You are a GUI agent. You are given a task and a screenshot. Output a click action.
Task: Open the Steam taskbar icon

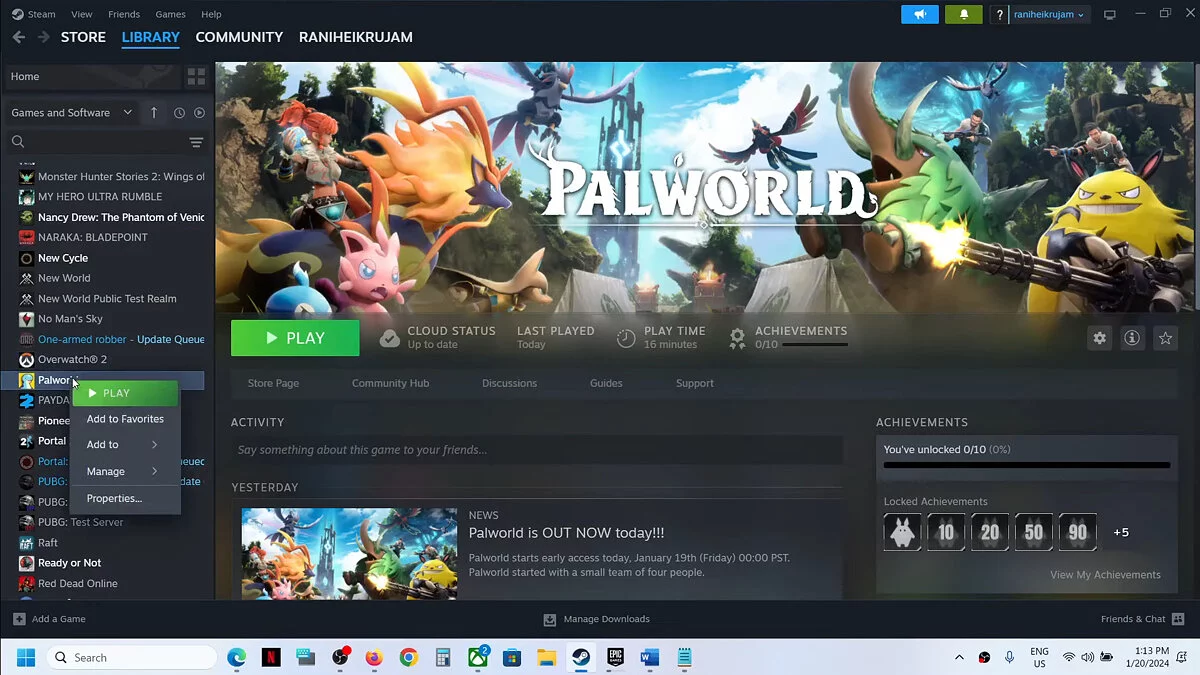coord(580,657)
